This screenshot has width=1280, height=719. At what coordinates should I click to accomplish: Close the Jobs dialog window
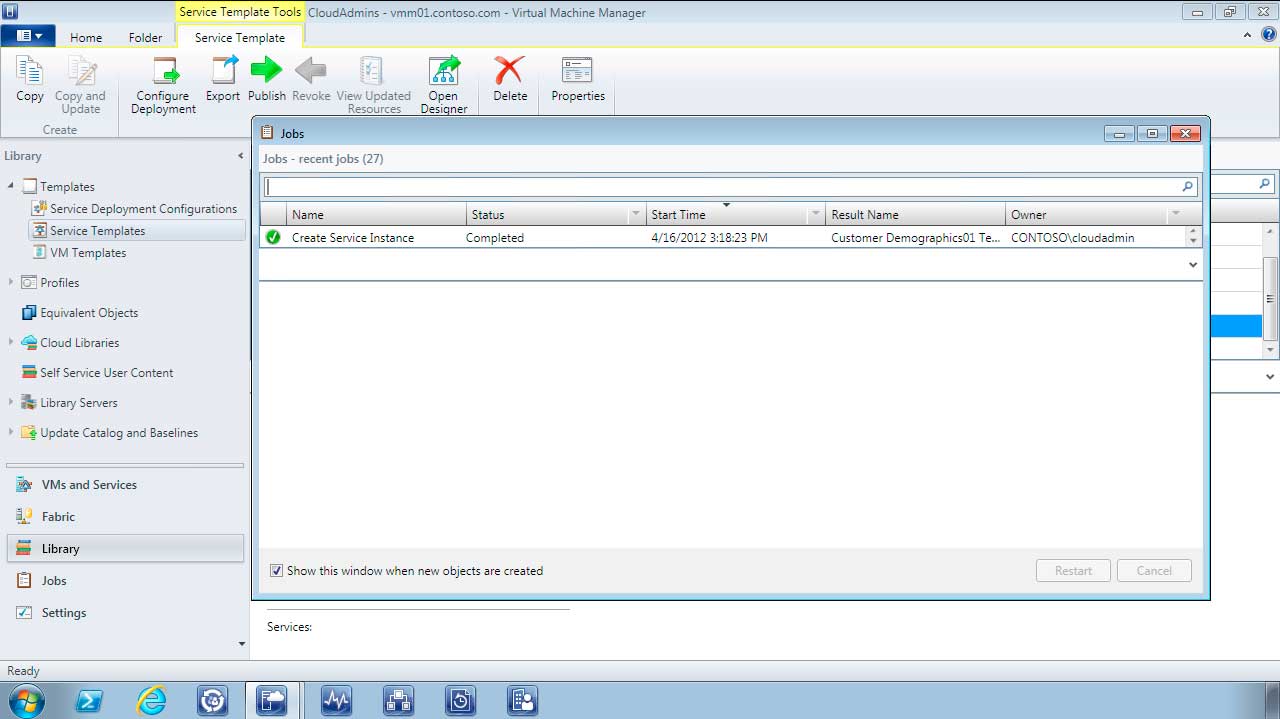pyautogui.click(x=1184, y=133)
